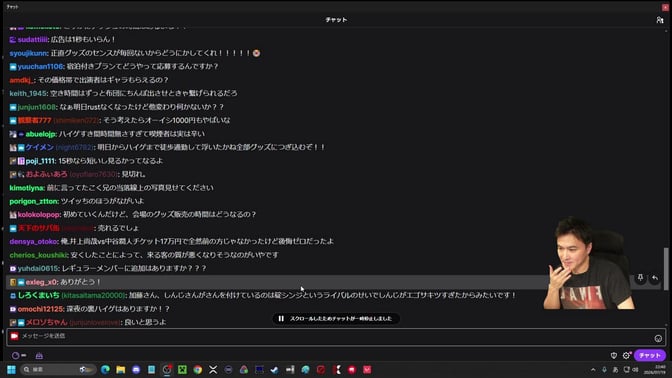Click the username kimotiyna
The image size is (672, 378).
(x=27, y=188)
